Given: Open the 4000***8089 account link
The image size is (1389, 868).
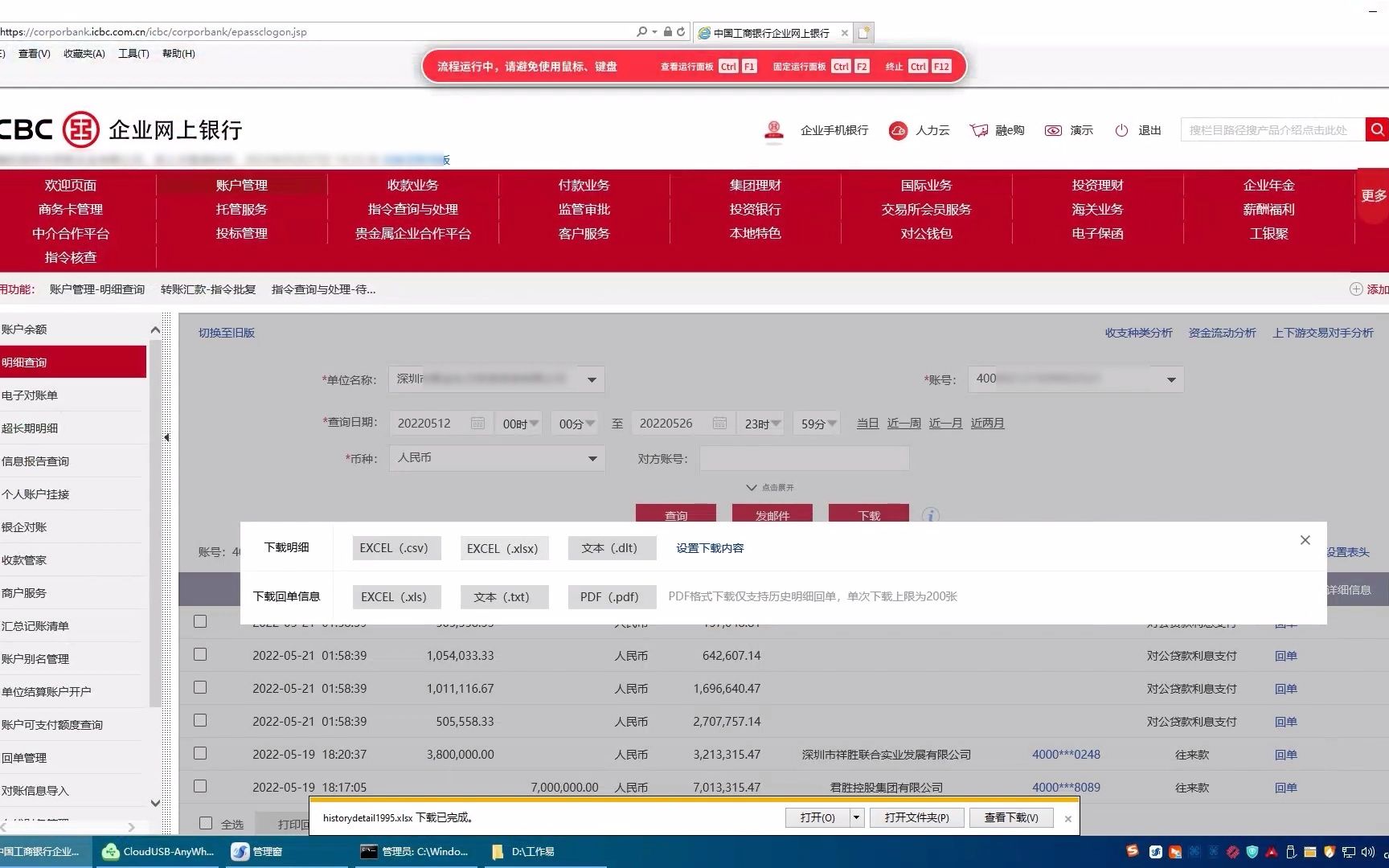Looking at the screenshot, I should 1065,787.
